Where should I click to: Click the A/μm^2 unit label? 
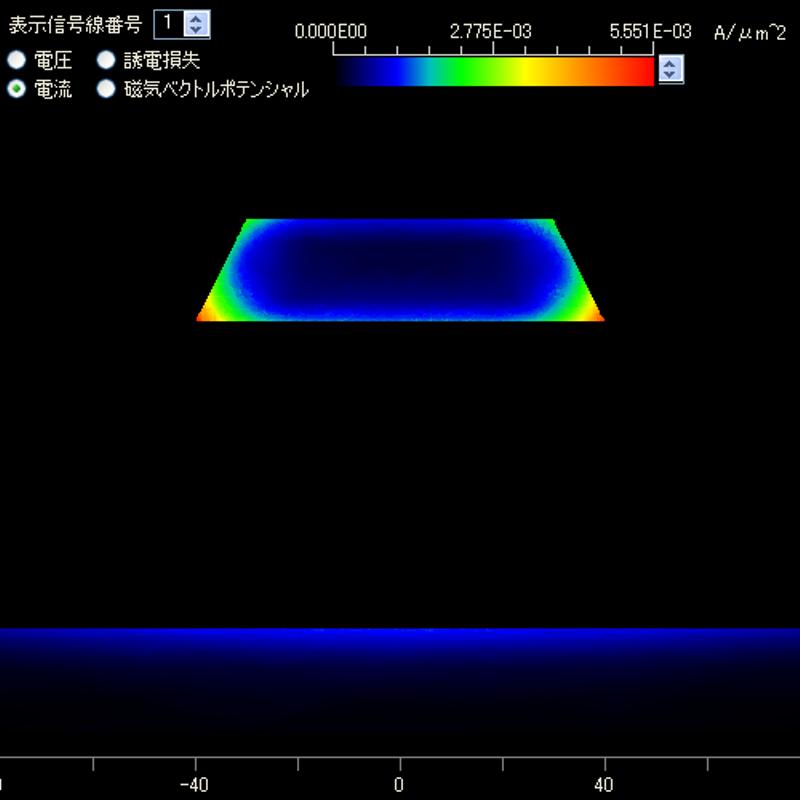[750, 32]
